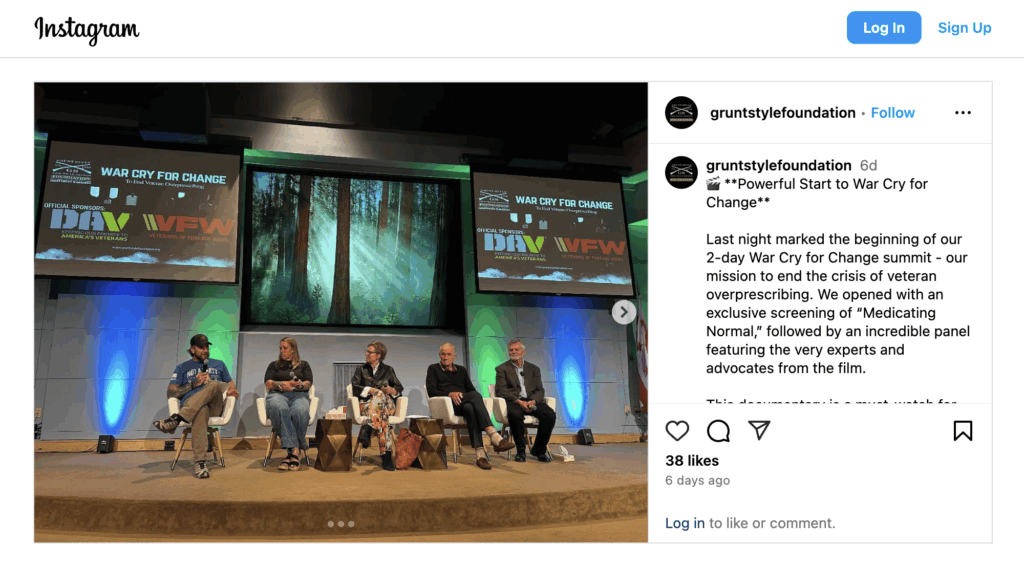Save the post with the bookmark icon
Image resolution: width=1024 pixels, height=567 pixels.
[x=963, y=431]
